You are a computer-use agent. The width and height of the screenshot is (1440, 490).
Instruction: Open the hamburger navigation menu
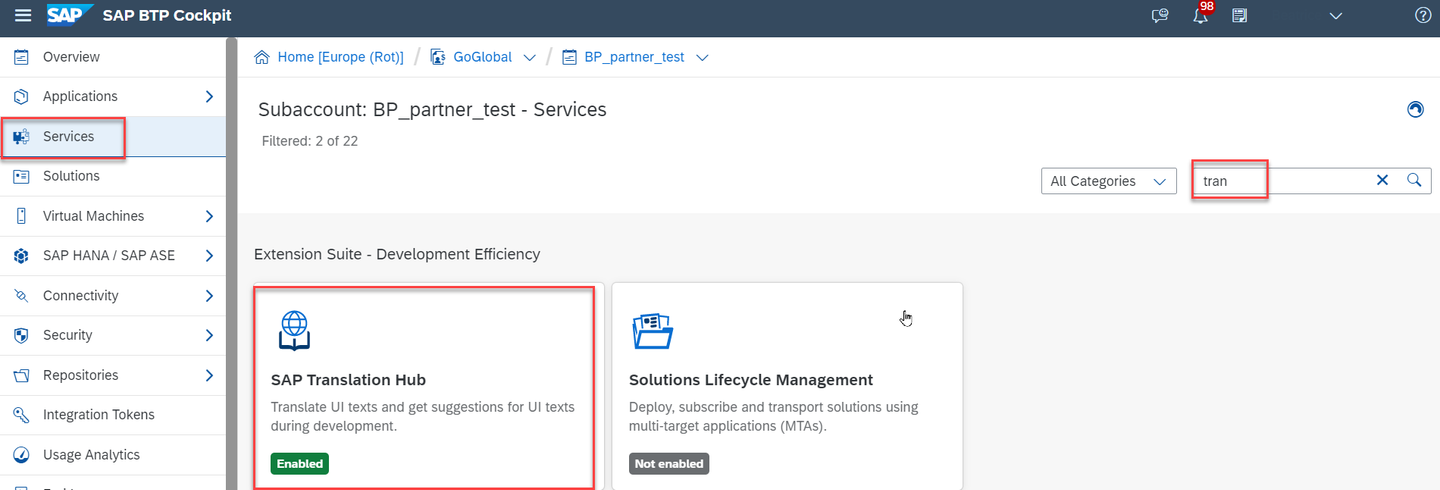point(22,15)
